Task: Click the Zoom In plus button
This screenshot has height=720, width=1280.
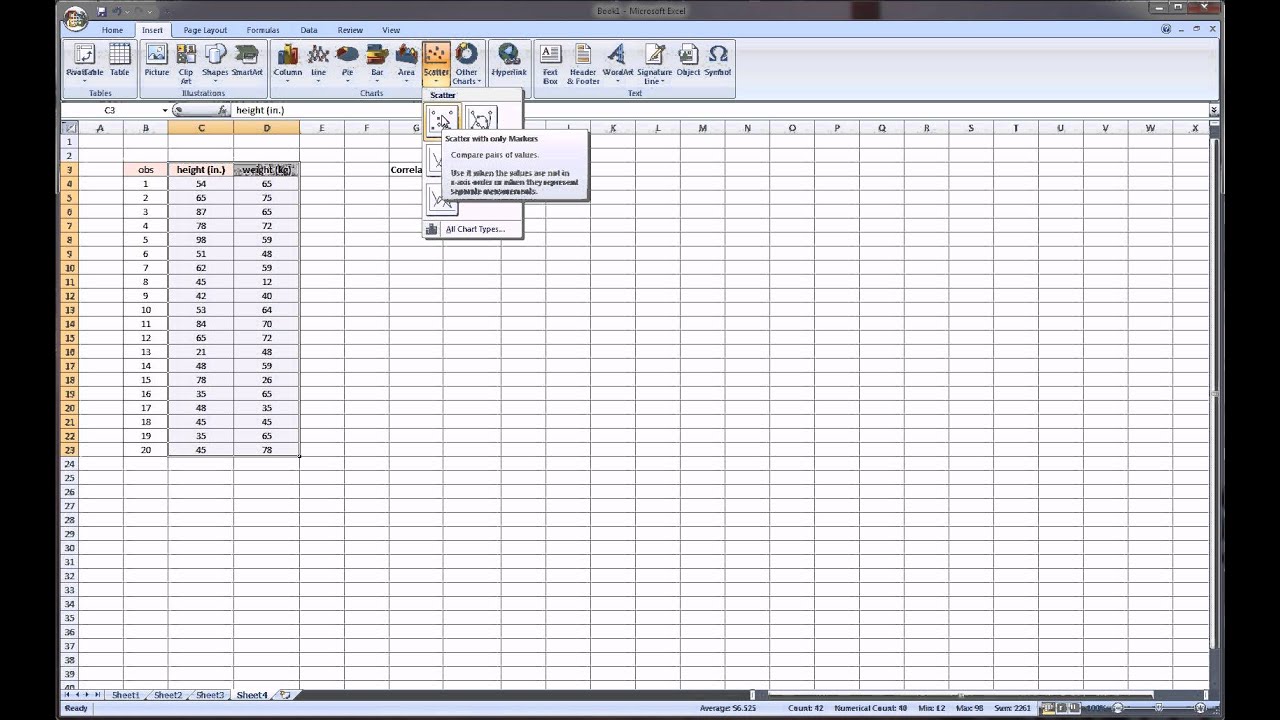Action: pyautogui.click(x=1201, y=708)
